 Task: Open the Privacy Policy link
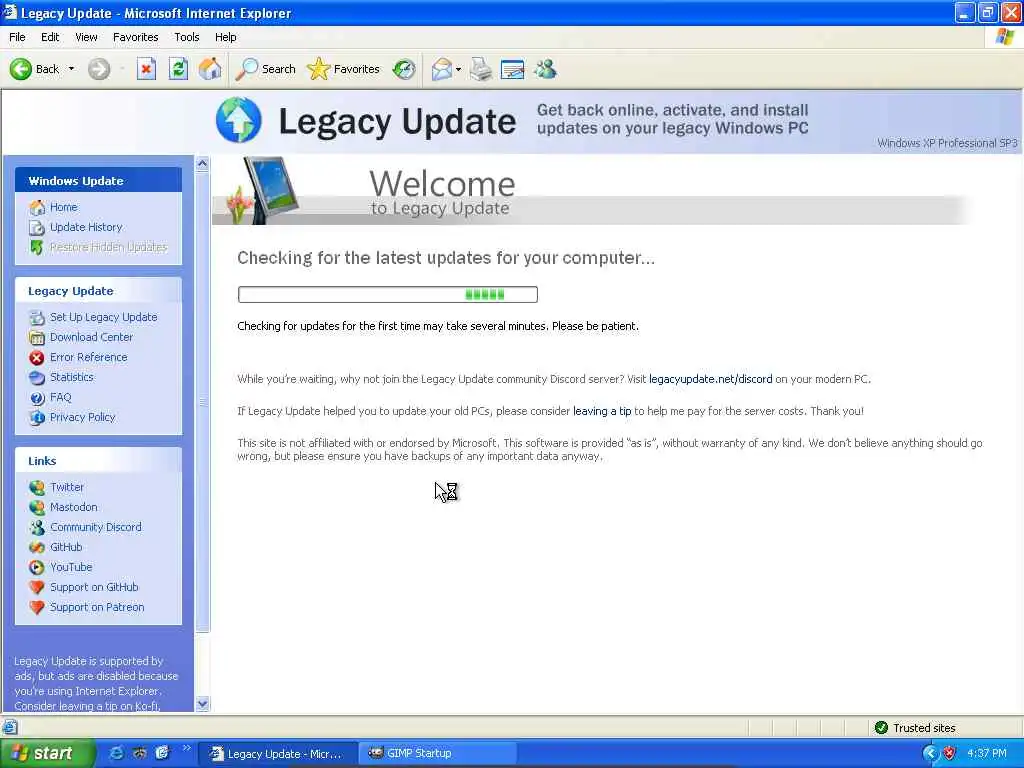(x=82, y=417)
